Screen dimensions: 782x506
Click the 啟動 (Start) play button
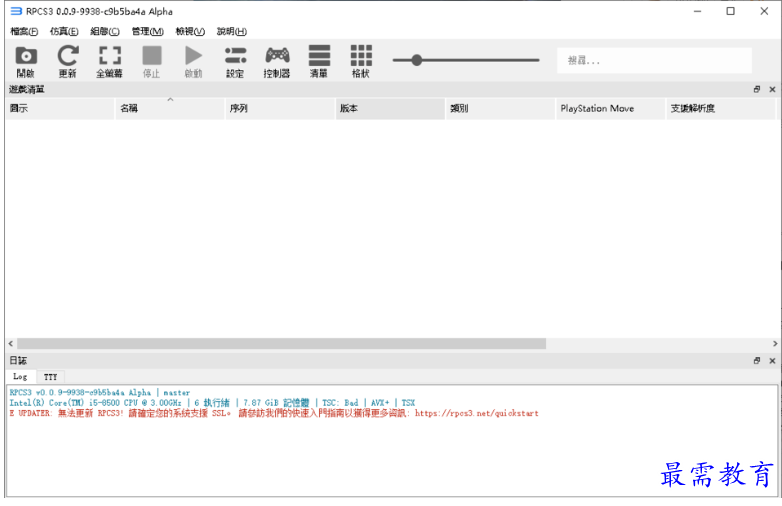[194, 61]
